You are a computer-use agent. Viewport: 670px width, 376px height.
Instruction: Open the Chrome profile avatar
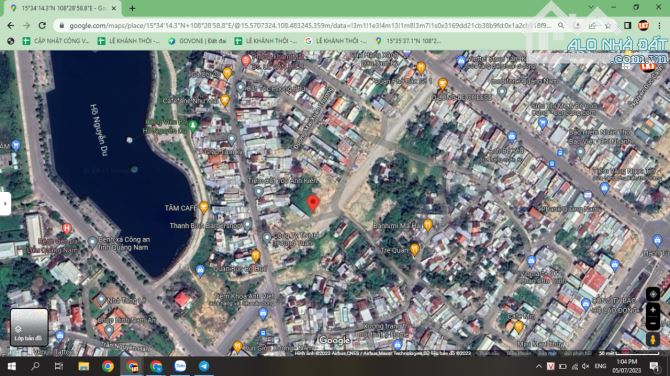[643, 26]
